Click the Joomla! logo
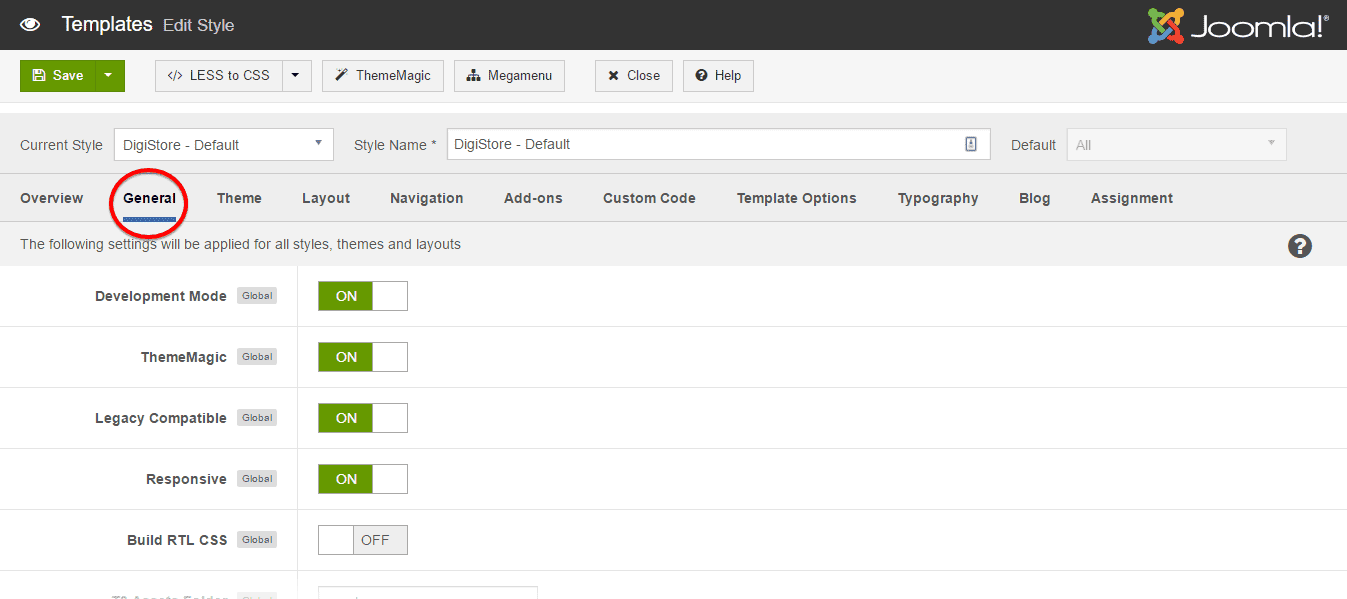Viewport: 1347px width, 599px height. [1238, 26]
